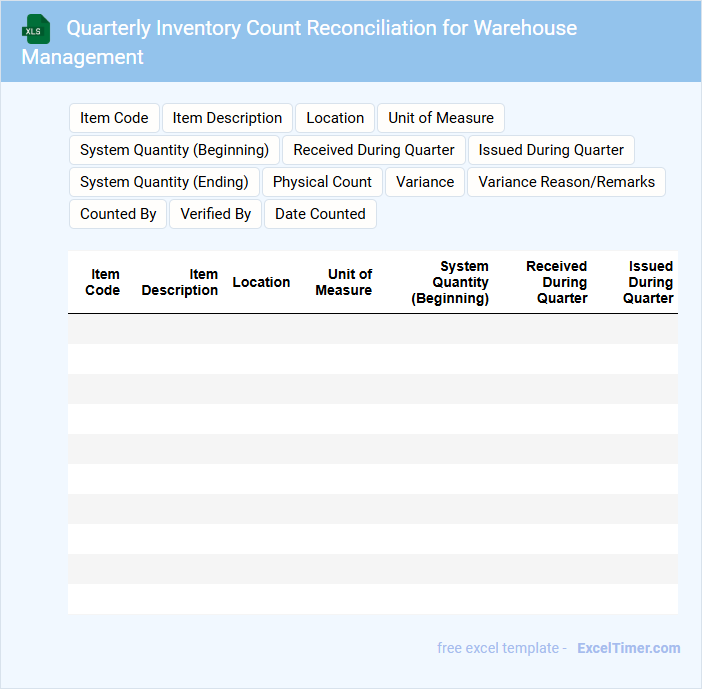
Task: Click the Verified By tag
Action: (215, 214)
